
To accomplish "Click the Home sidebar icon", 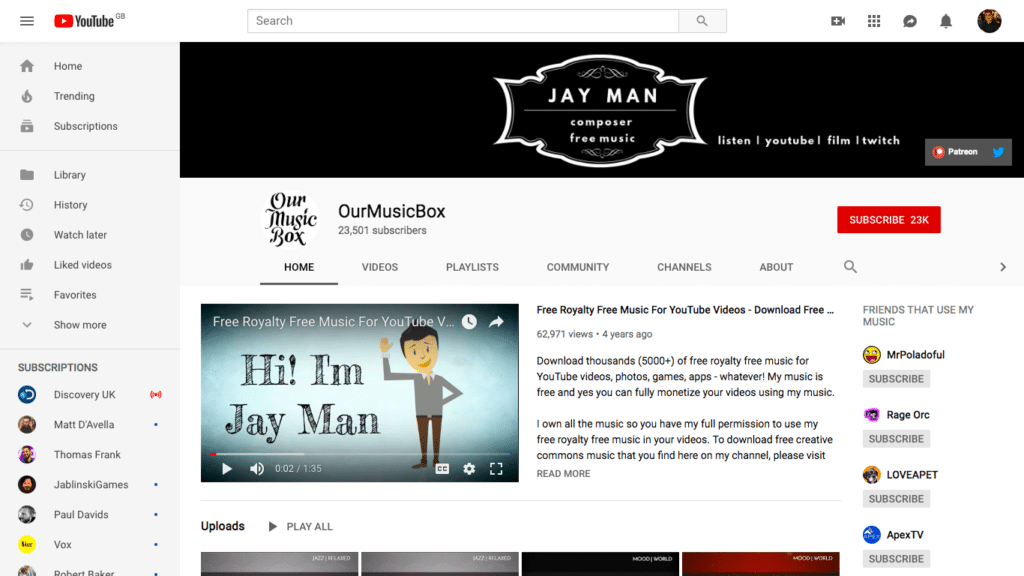I will click(x=27, y=66).
